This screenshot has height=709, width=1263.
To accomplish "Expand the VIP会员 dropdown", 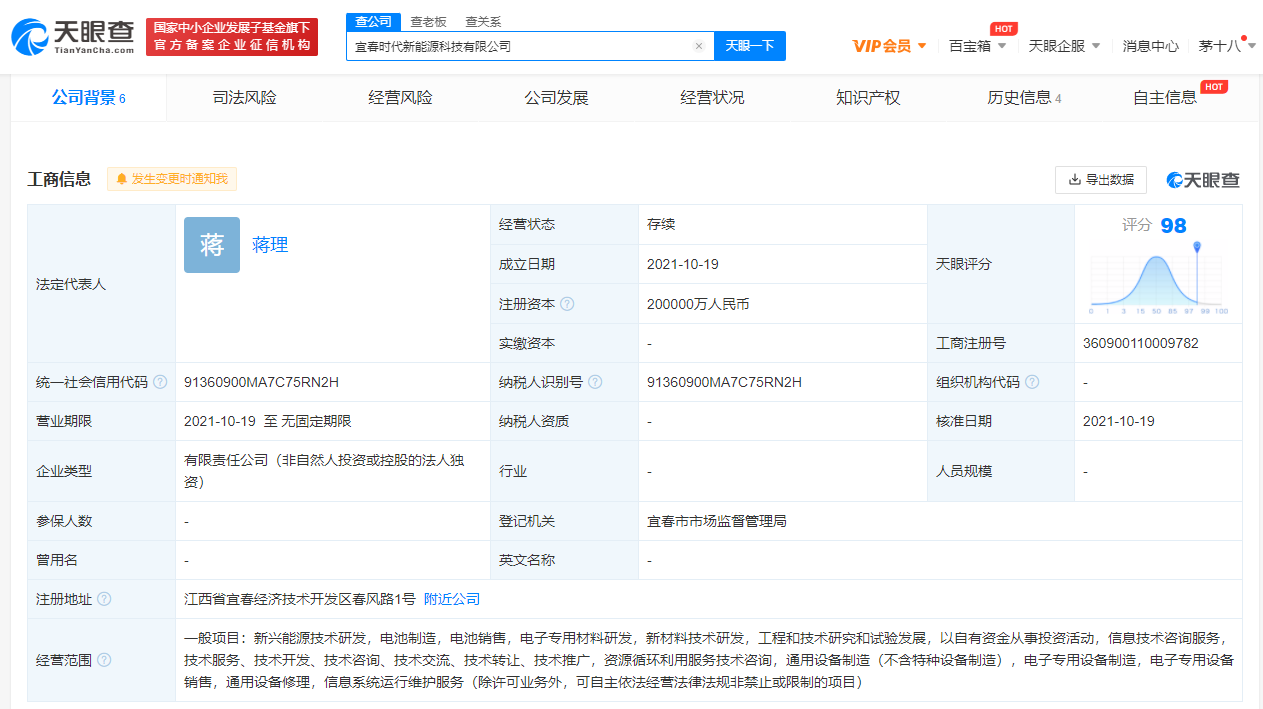I will [x=889, y=46].
